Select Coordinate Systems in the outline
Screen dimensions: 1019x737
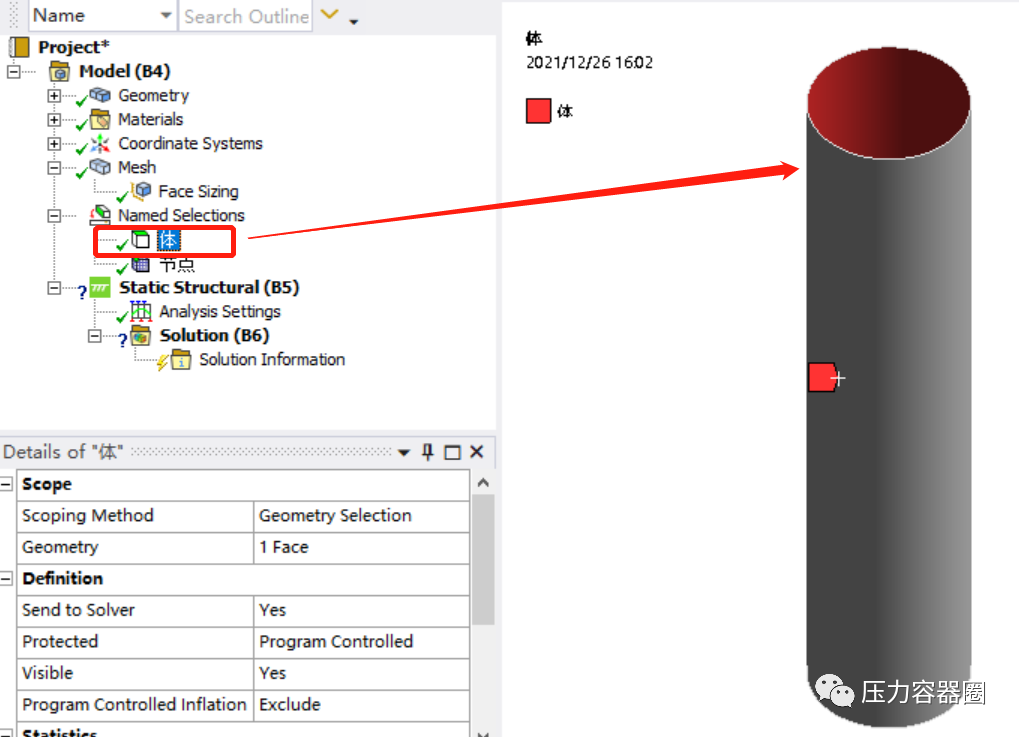[x=190, y=144]
